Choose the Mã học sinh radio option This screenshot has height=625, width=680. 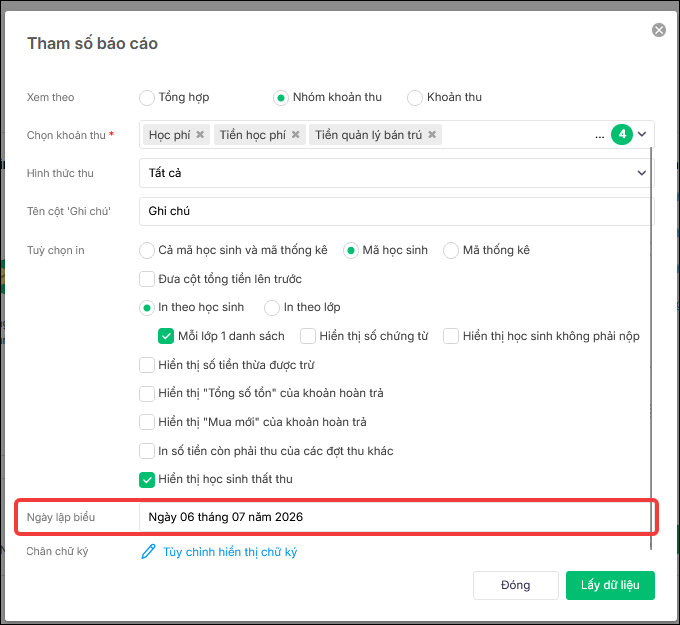coord(351,250)
